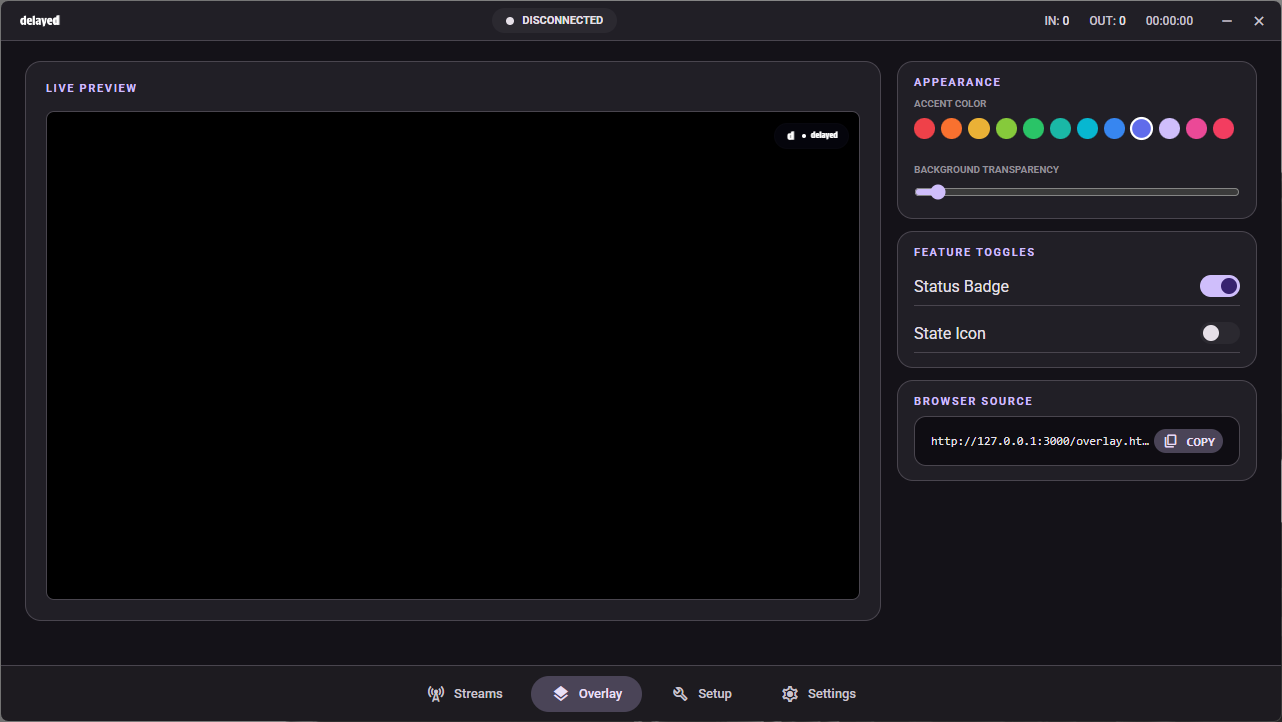The image size is (1282, 722).
Task: Select the lime green accent color
Action: [1006, 128]
